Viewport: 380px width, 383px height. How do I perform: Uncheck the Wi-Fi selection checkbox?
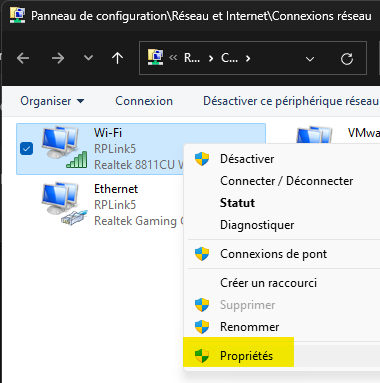pos(26,148)
